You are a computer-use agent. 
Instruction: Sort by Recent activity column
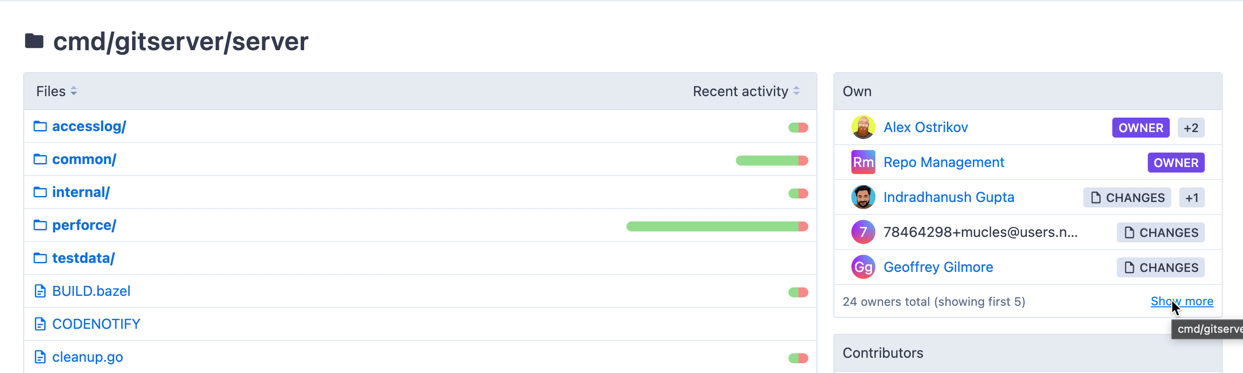(746, 91)
